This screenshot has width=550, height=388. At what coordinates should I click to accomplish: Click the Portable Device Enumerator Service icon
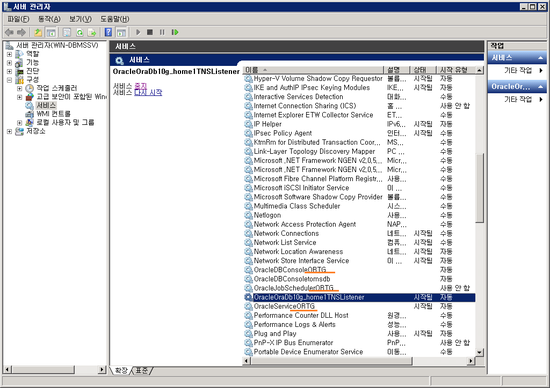[248, 352]
